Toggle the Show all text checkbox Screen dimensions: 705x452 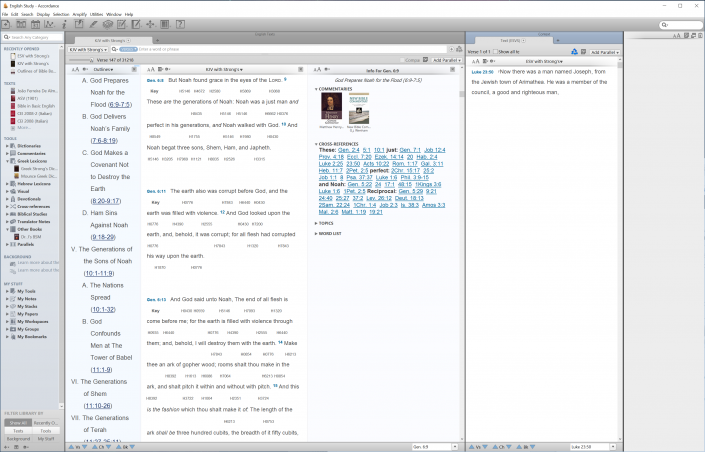pyautogui.click(x=495, y=52)
